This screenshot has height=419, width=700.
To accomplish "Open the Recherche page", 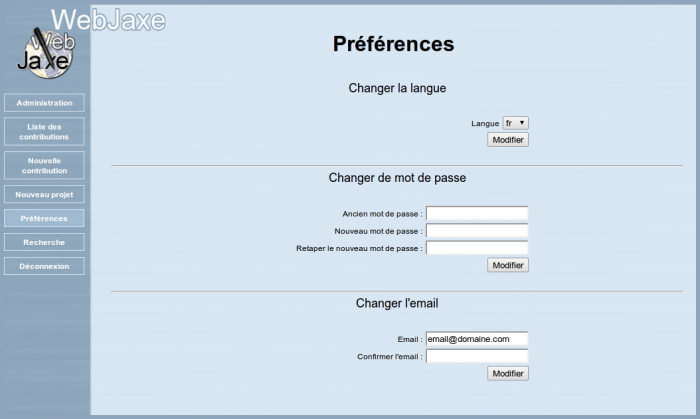I will 44,242.
